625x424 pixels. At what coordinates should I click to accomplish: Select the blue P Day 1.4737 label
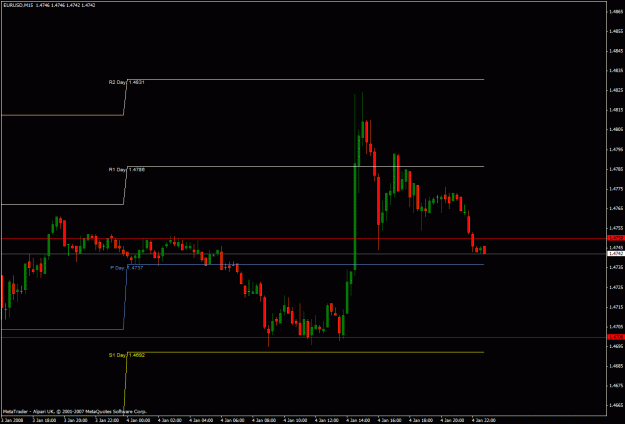pyautogui.click(x=126, y=268)
